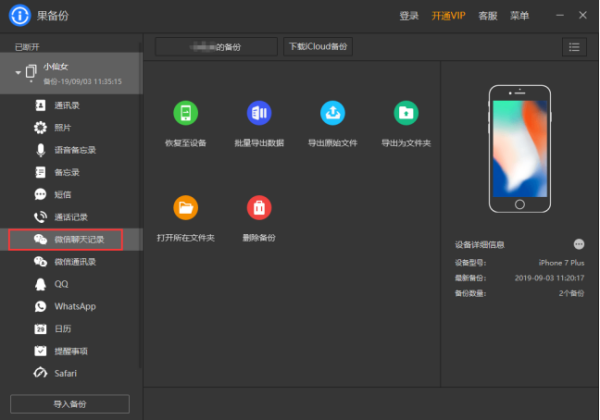Open the Safari compass icon
This screenshot has width=600, height=420.
pos(40,373)
